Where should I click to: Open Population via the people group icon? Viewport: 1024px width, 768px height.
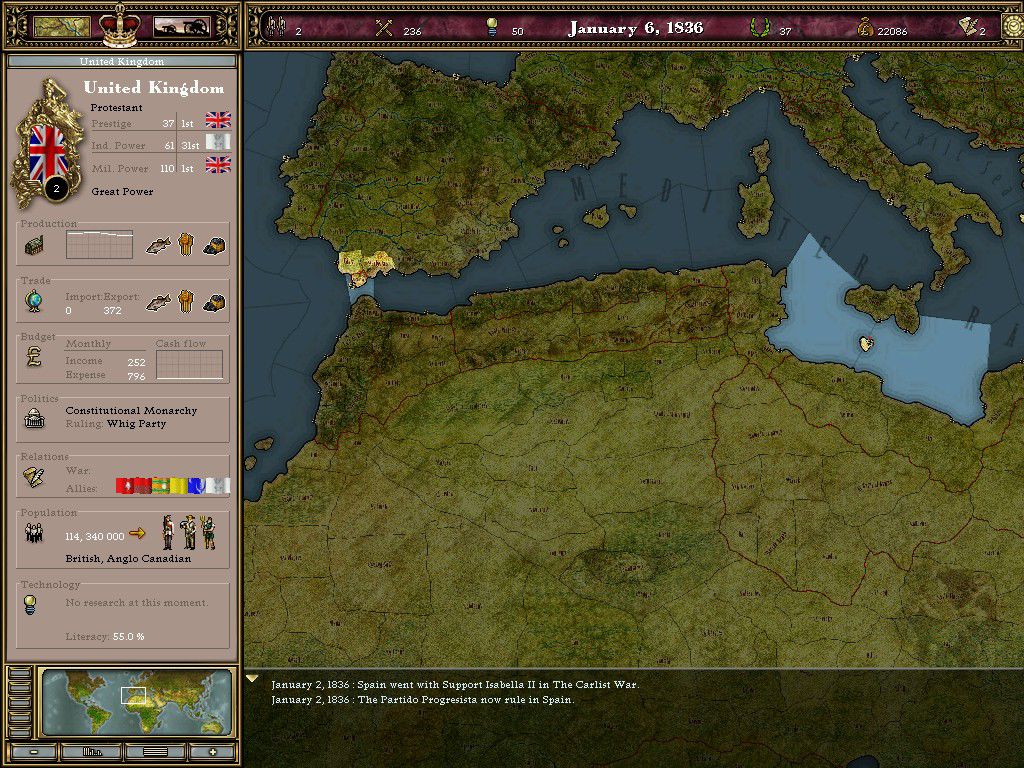coord(33,533)
